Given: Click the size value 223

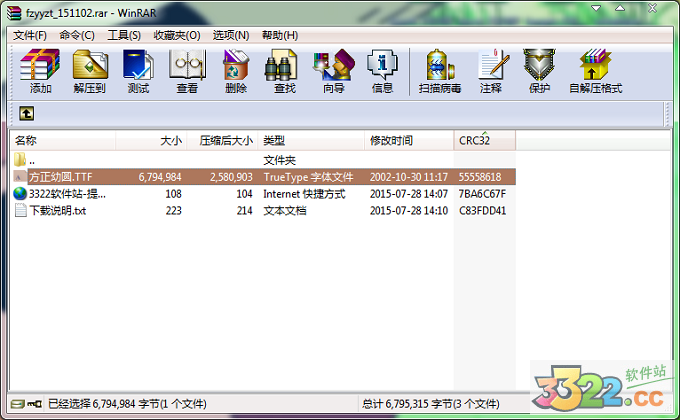Looking at the screenshot, I should (173, 211).
